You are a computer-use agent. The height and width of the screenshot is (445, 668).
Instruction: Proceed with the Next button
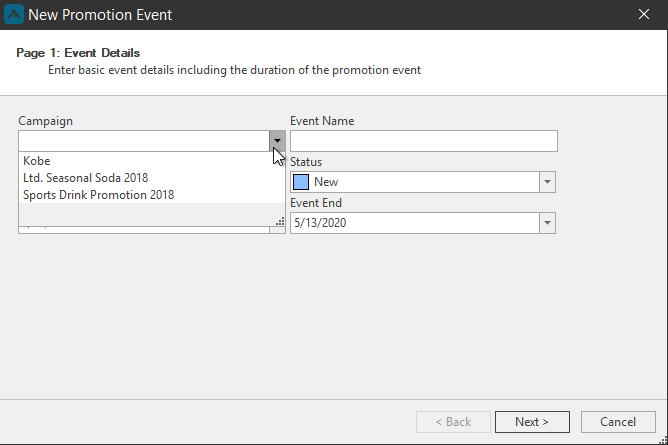pyautogui.click(x=532, y=422)
